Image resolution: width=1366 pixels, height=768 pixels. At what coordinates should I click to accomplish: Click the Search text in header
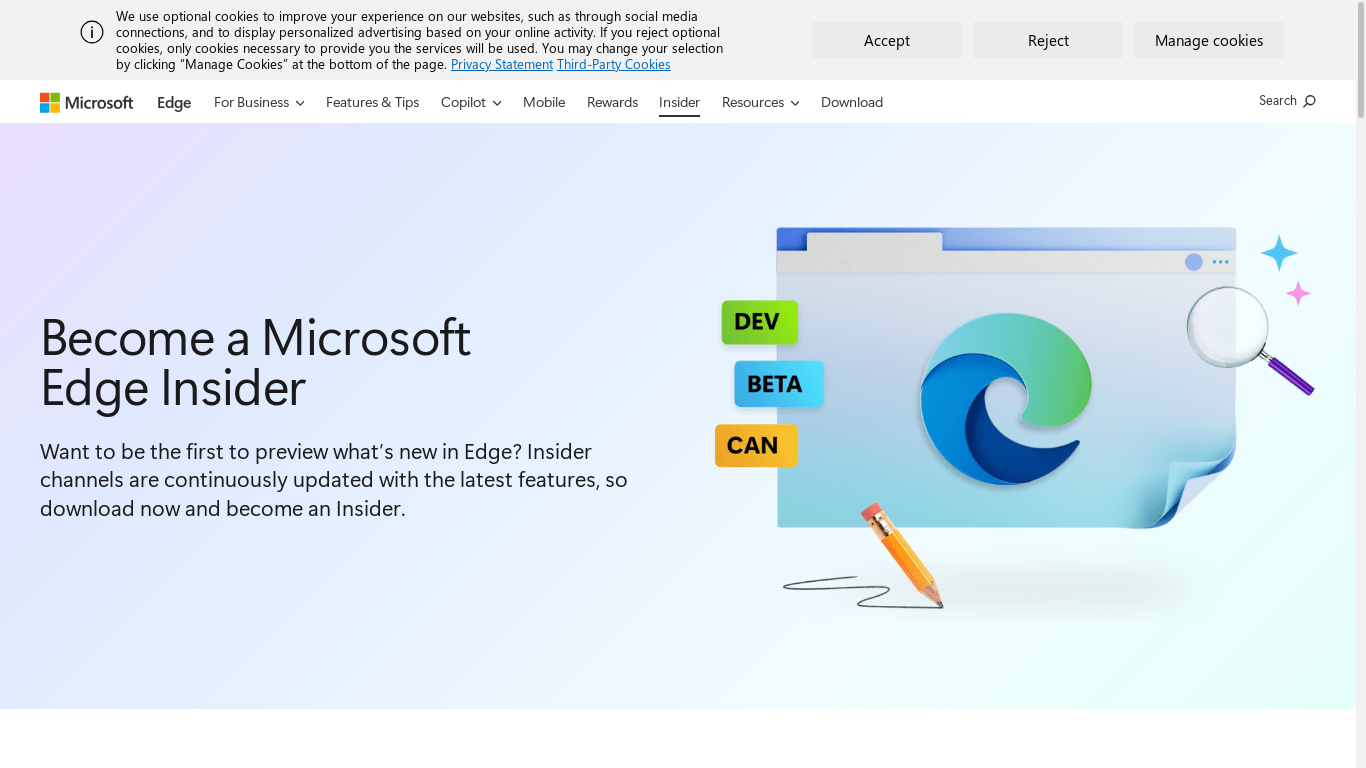click(1278, 100)
